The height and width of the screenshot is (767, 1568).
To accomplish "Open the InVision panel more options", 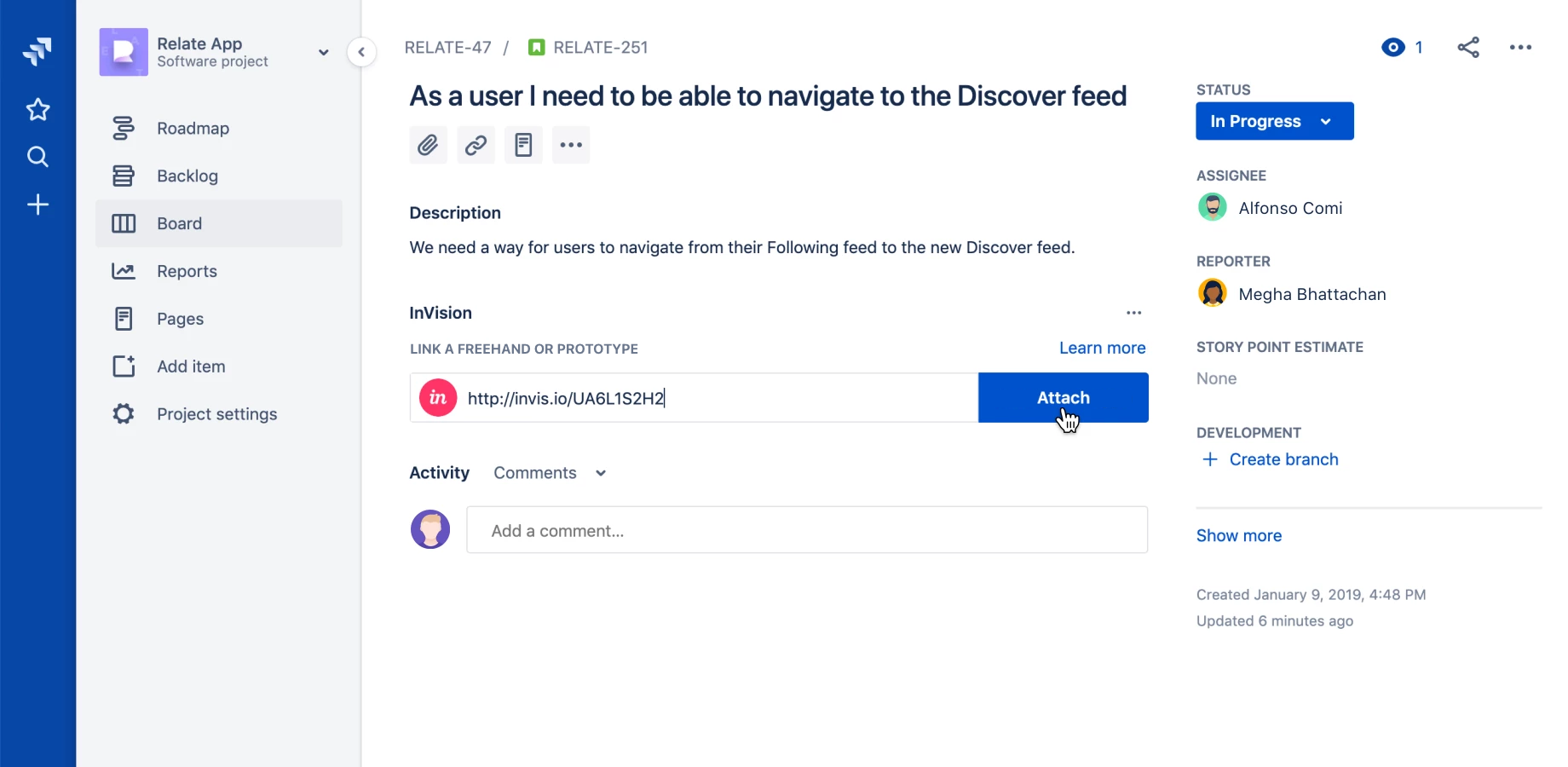I will [1133, 313].
